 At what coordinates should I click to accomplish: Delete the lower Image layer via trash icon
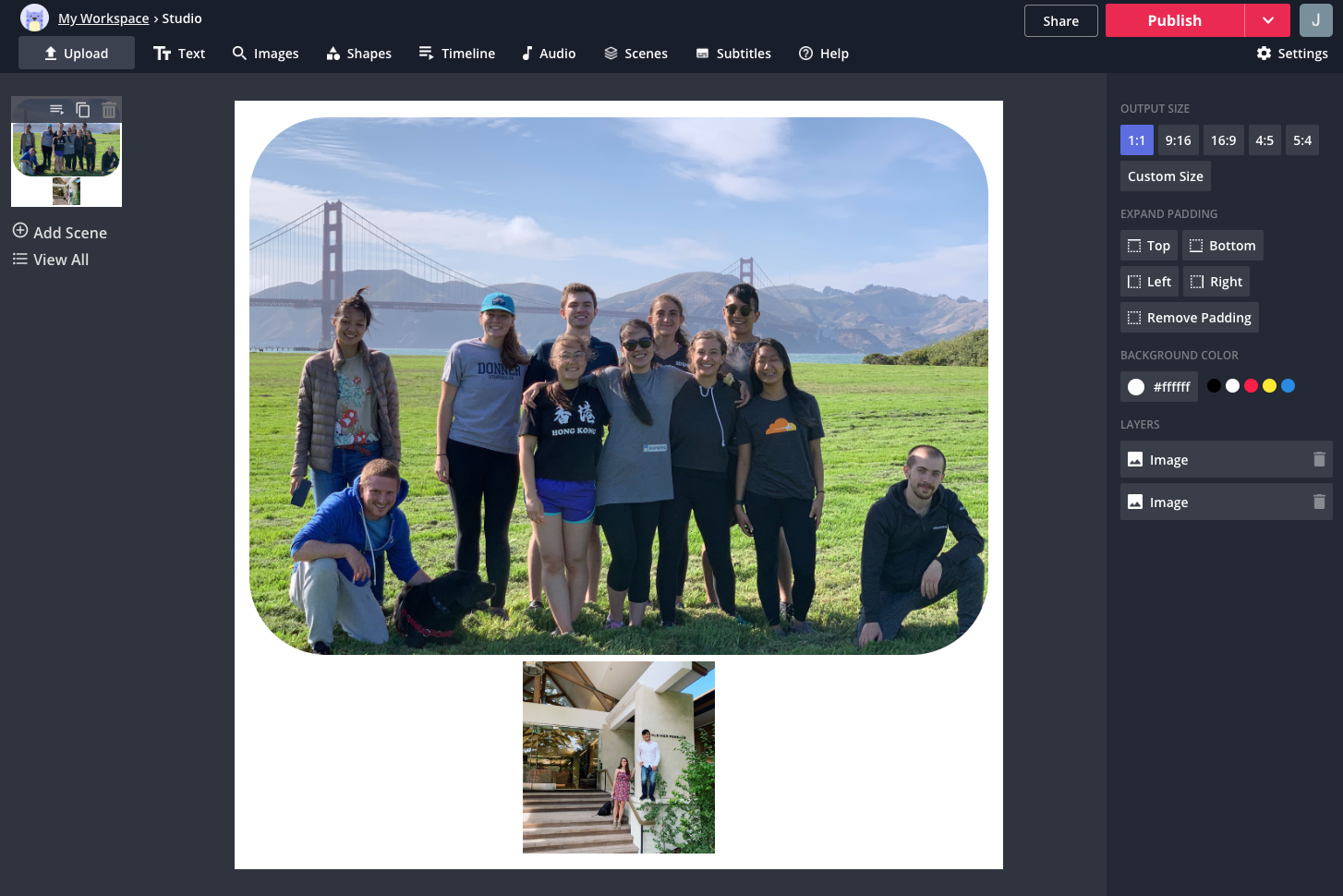click(x=1319, y=502)
